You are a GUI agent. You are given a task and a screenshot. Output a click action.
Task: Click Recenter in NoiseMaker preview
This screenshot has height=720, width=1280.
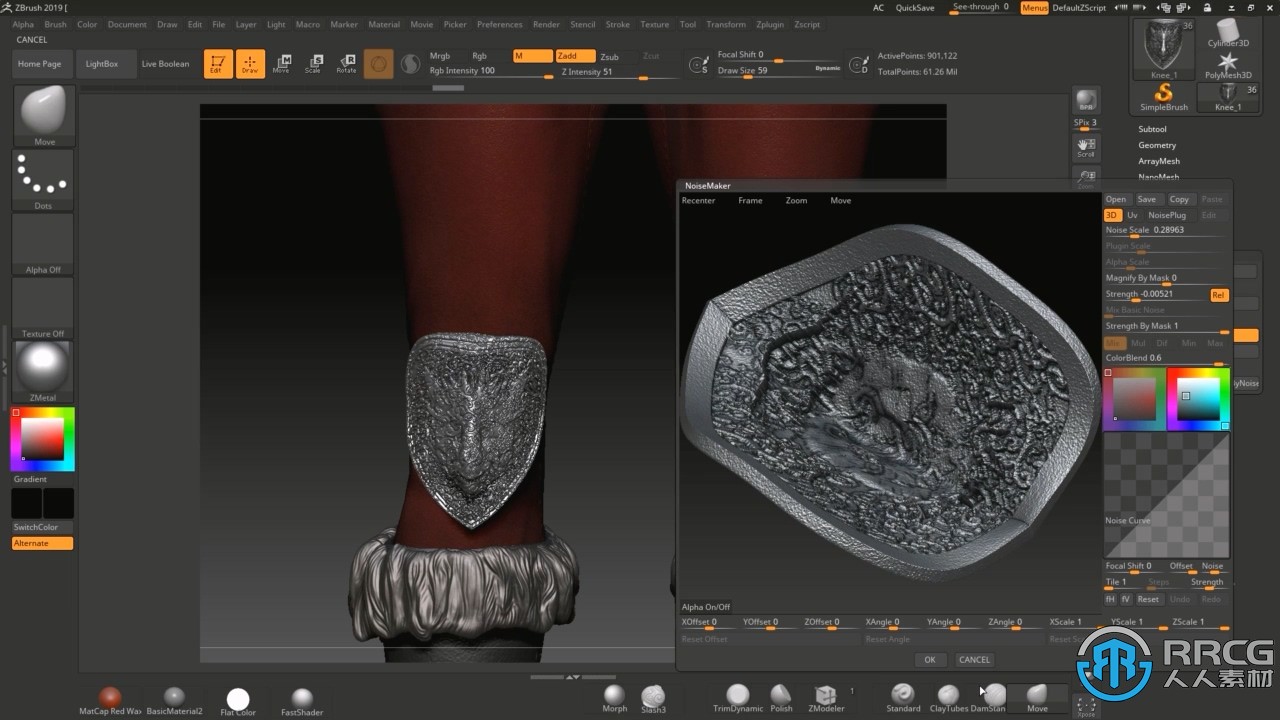click(698, 201)
